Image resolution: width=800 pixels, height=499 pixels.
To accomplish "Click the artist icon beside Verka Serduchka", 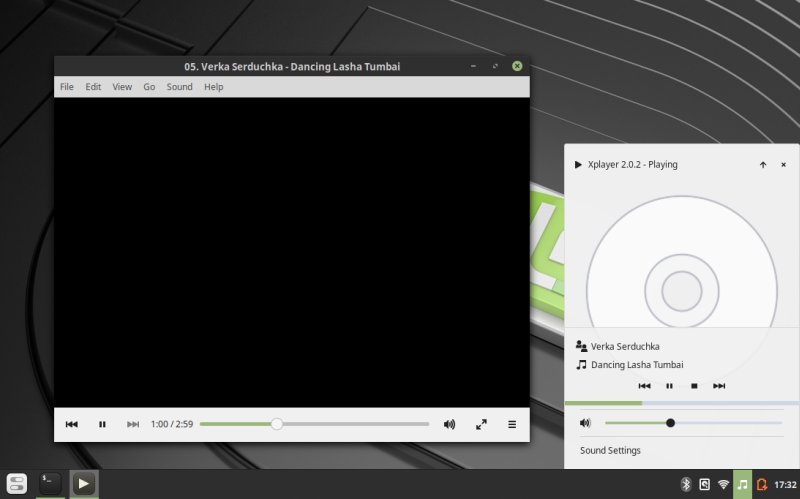I will [581, 346].
